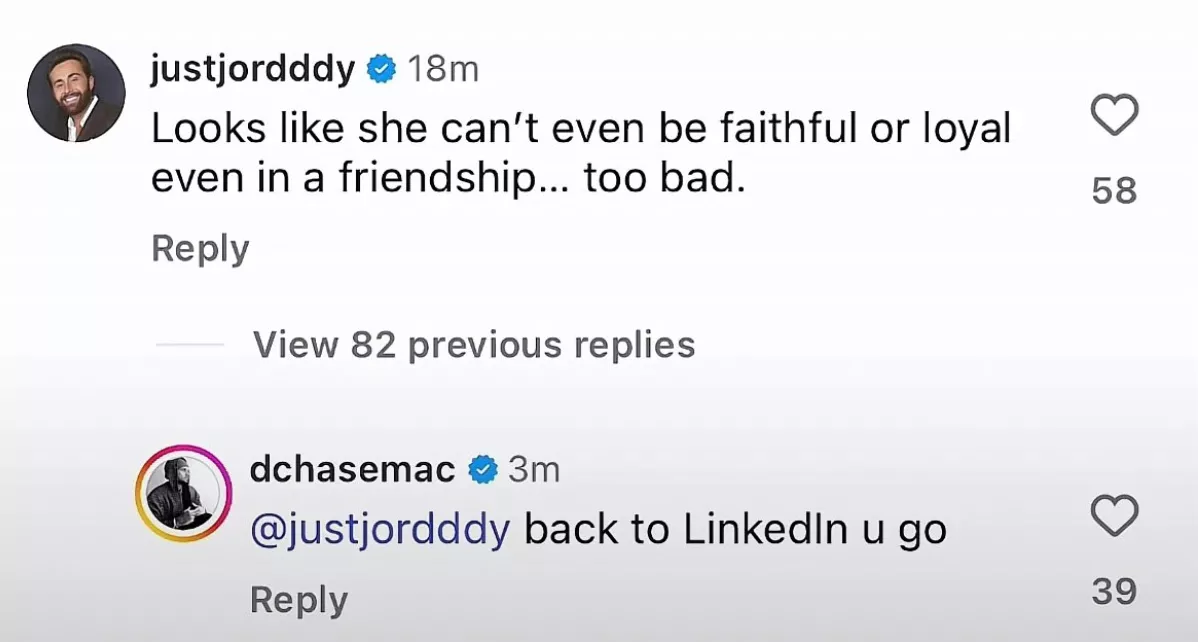
Task: Click the 3m reply timestamp
Action: (x=534, y=468)
